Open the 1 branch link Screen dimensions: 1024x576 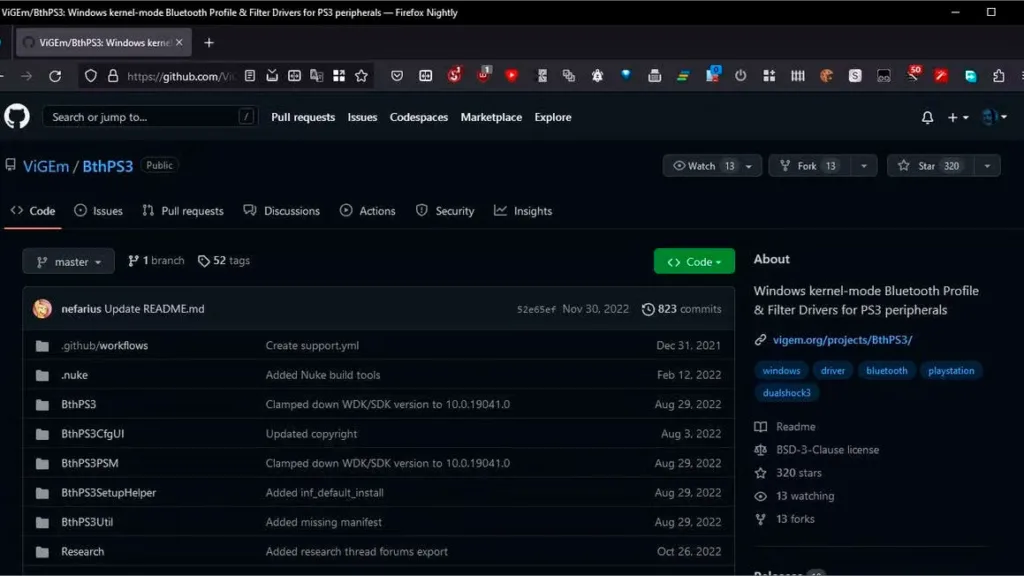156,261
